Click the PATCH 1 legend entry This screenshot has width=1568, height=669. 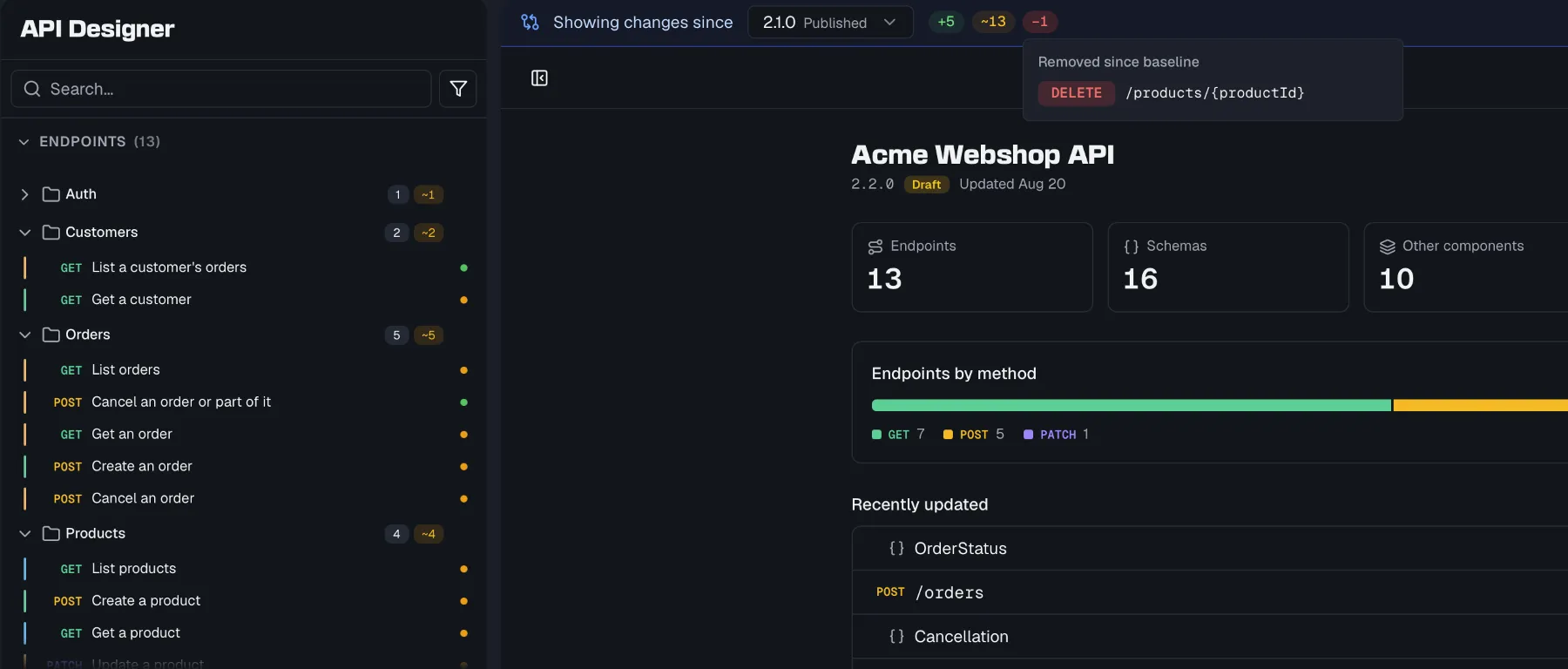(1056, 435)
